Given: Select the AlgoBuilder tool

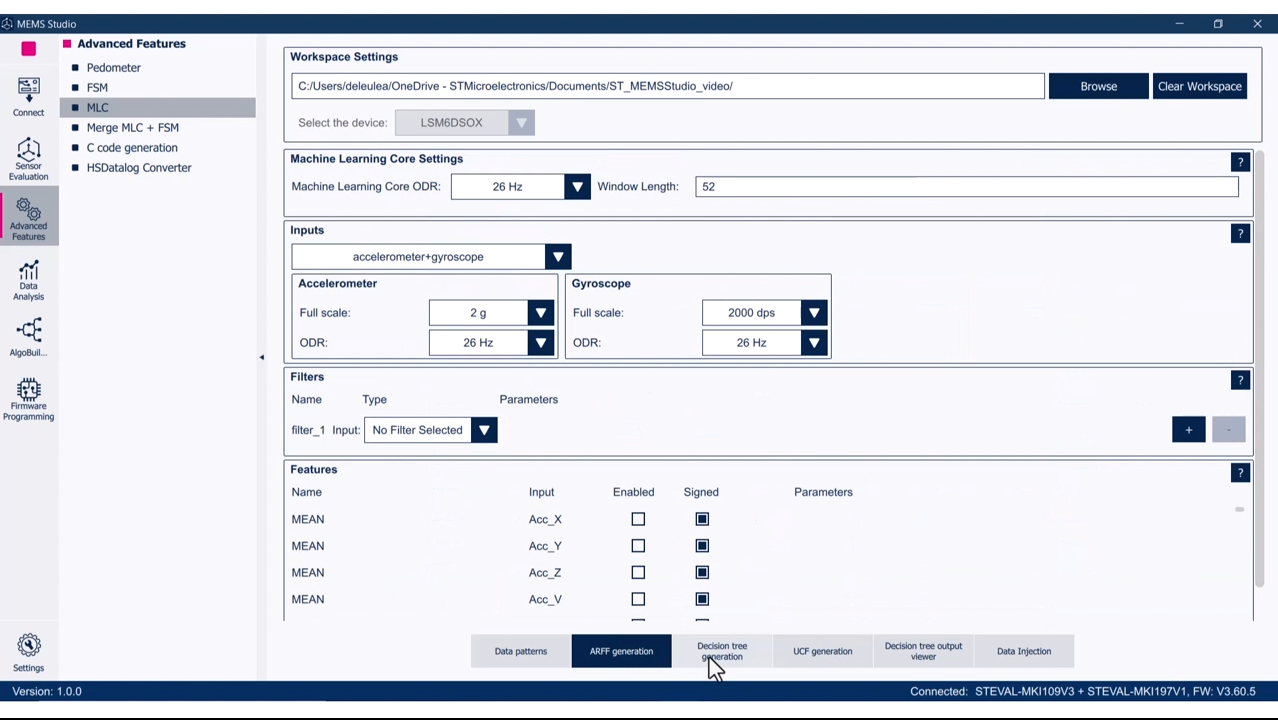Looking at the screenshot, I should click(x=28, y=336).
